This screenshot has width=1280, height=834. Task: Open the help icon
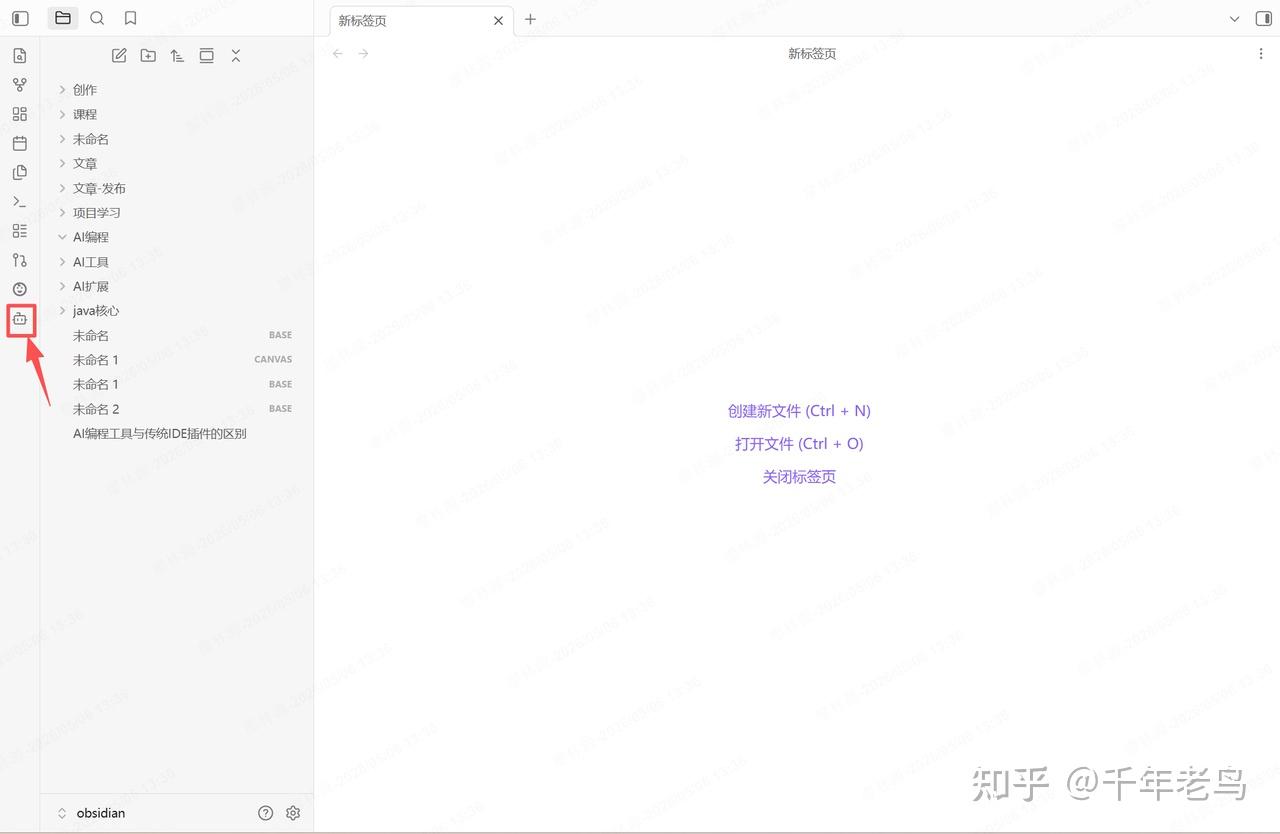[265, 813]
